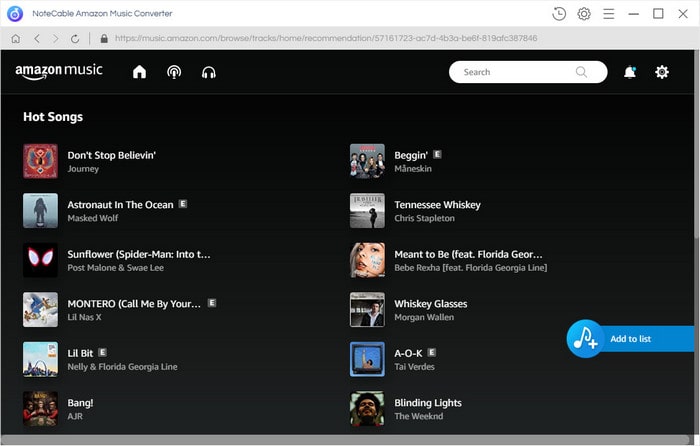Open Whiskey Glasses album art

pyautogui.click(x=367, y=309)
